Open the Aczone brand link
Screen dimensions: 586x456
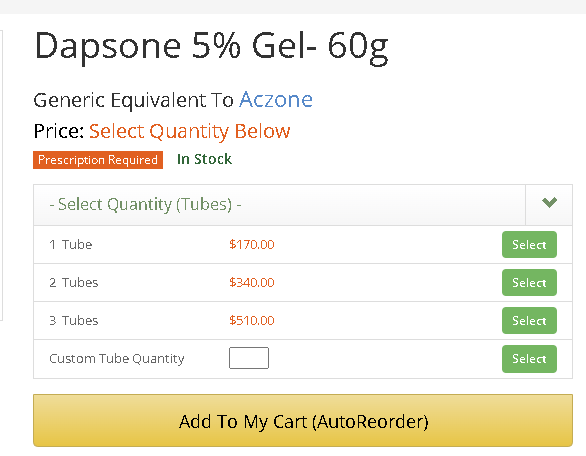click(276, 100)
